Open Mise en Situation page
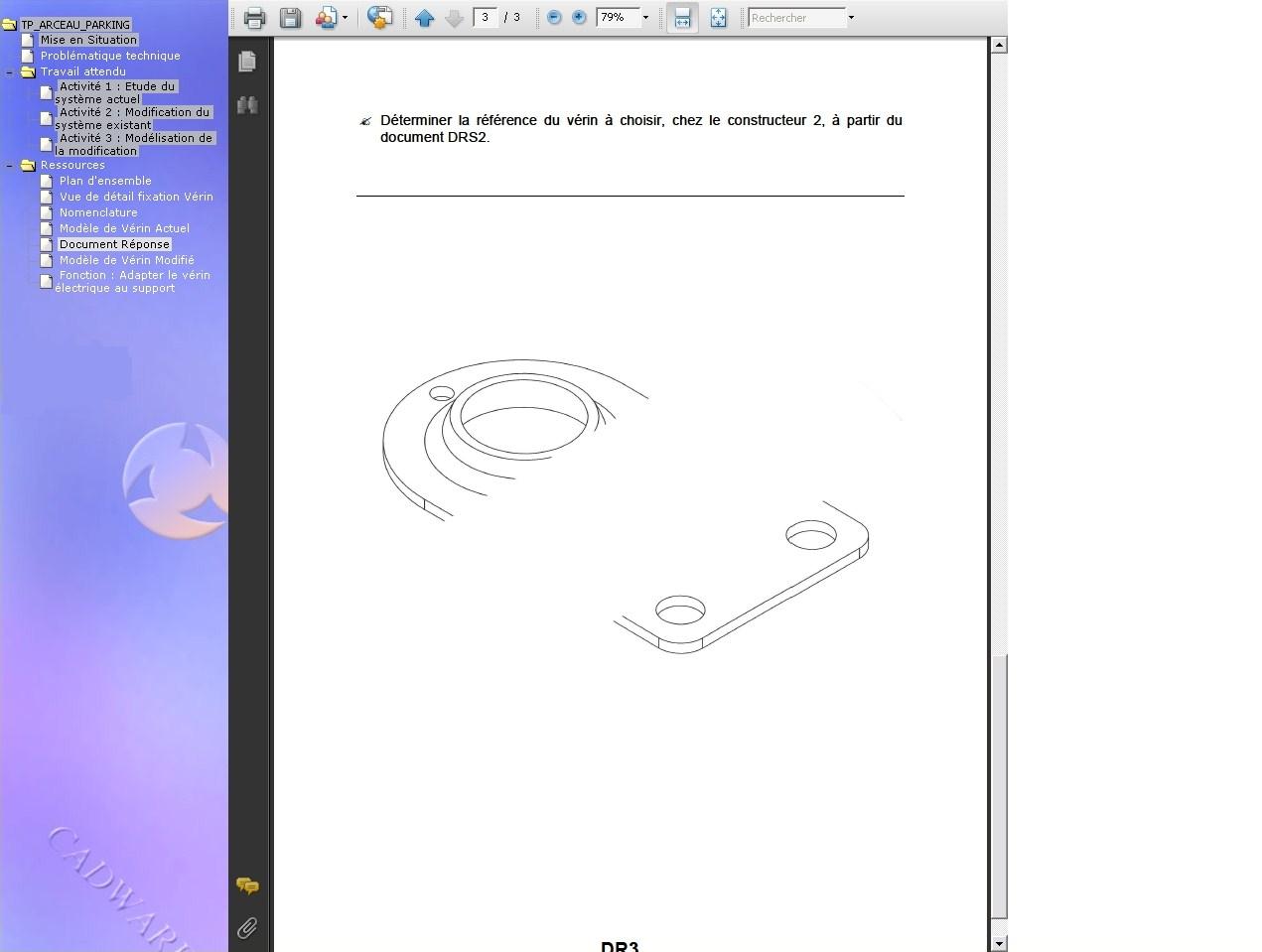This screenshot has width=1262, height=952. [x=88, y=40]
